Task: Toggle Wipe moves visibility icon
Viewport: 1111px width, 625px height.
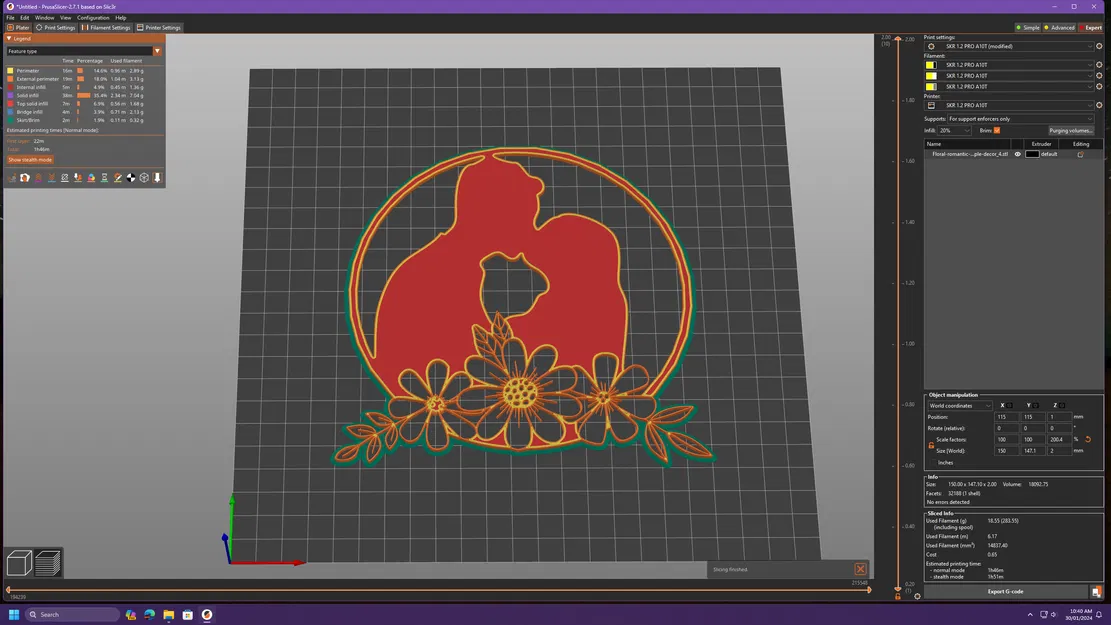Action: pyautogui.click(x=25, y=178)
